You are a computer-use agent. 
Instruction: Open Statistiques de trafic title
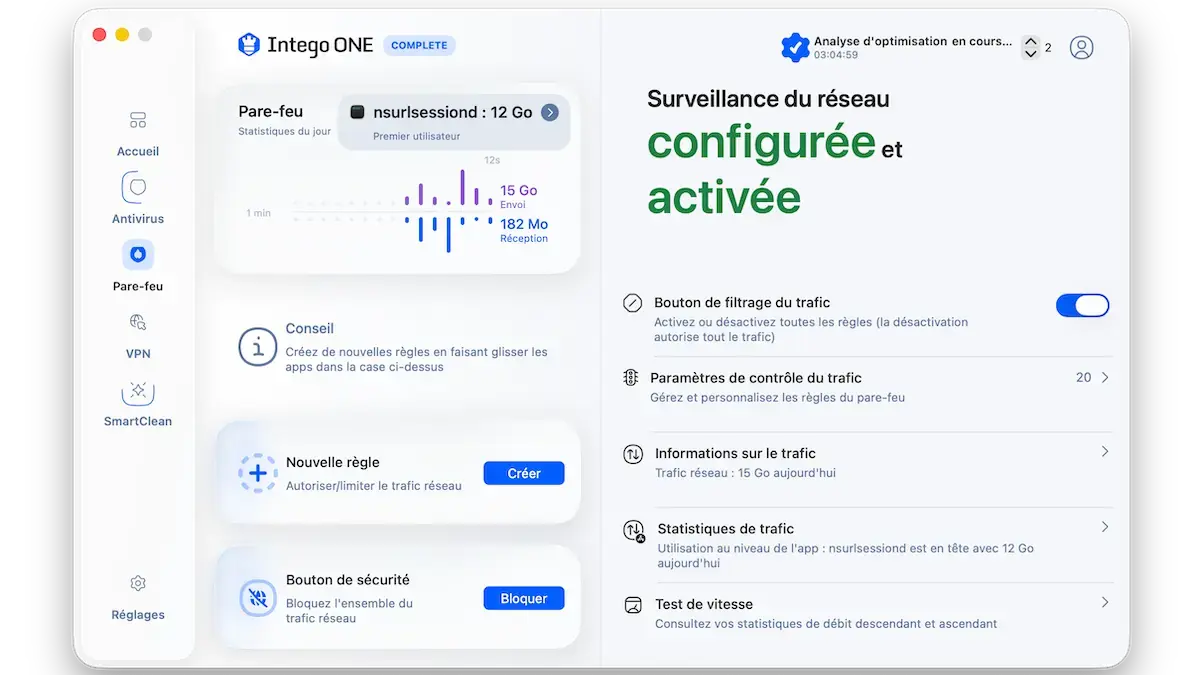pyautogui.click(x=726, y=529)
